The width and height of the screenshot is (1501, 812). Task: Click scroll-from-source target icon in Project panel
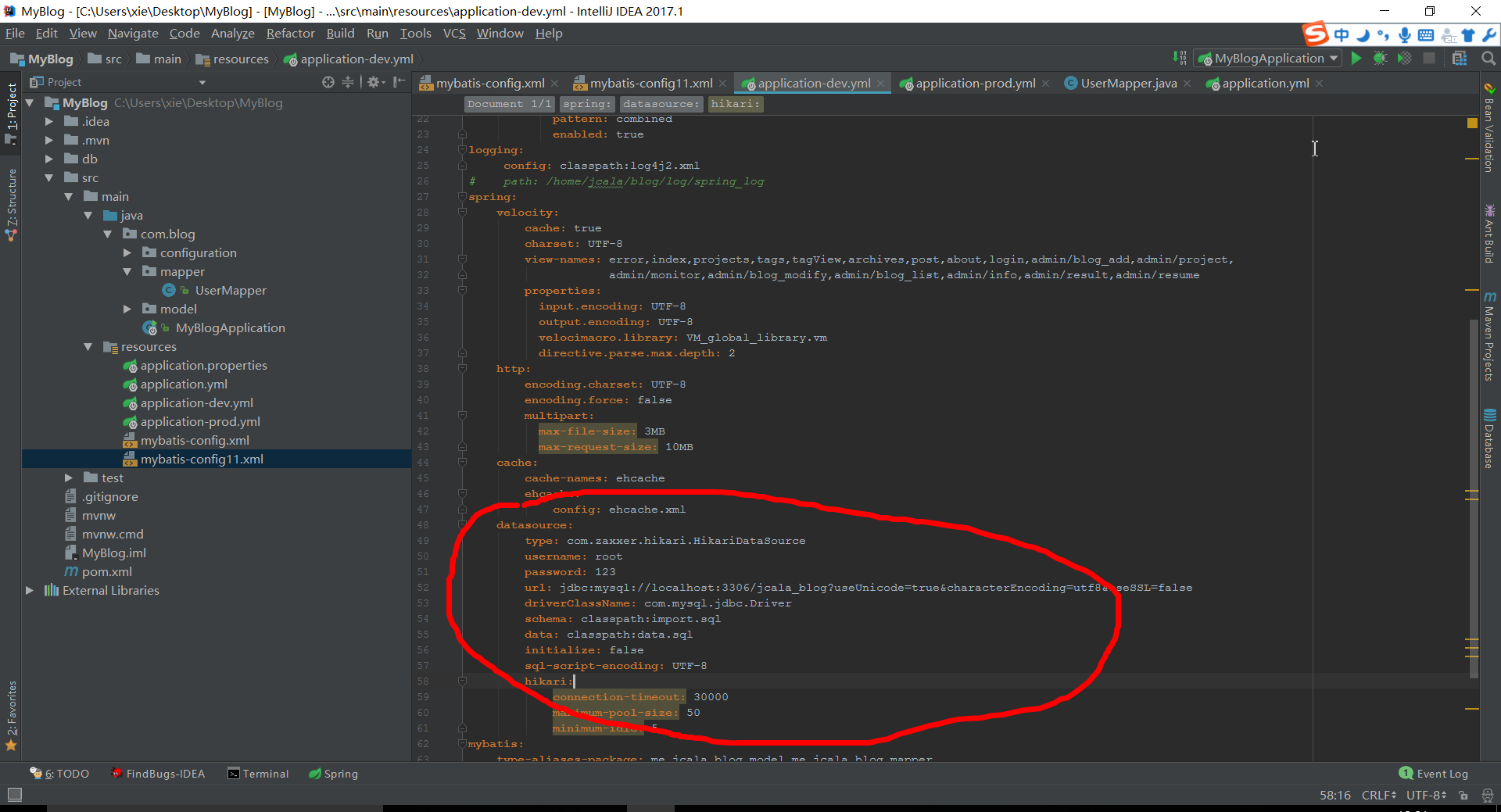pyautogui.click(x=328, y=82)
